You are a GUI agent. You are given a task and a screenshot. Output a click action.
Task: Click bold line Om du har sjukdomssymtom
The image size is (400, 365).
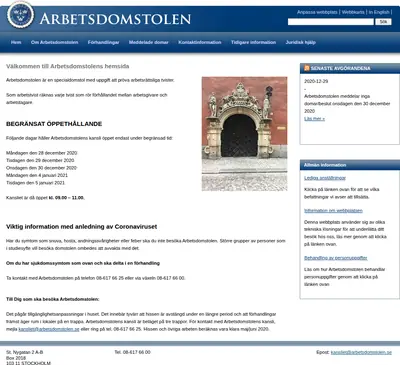coord(83,263)
